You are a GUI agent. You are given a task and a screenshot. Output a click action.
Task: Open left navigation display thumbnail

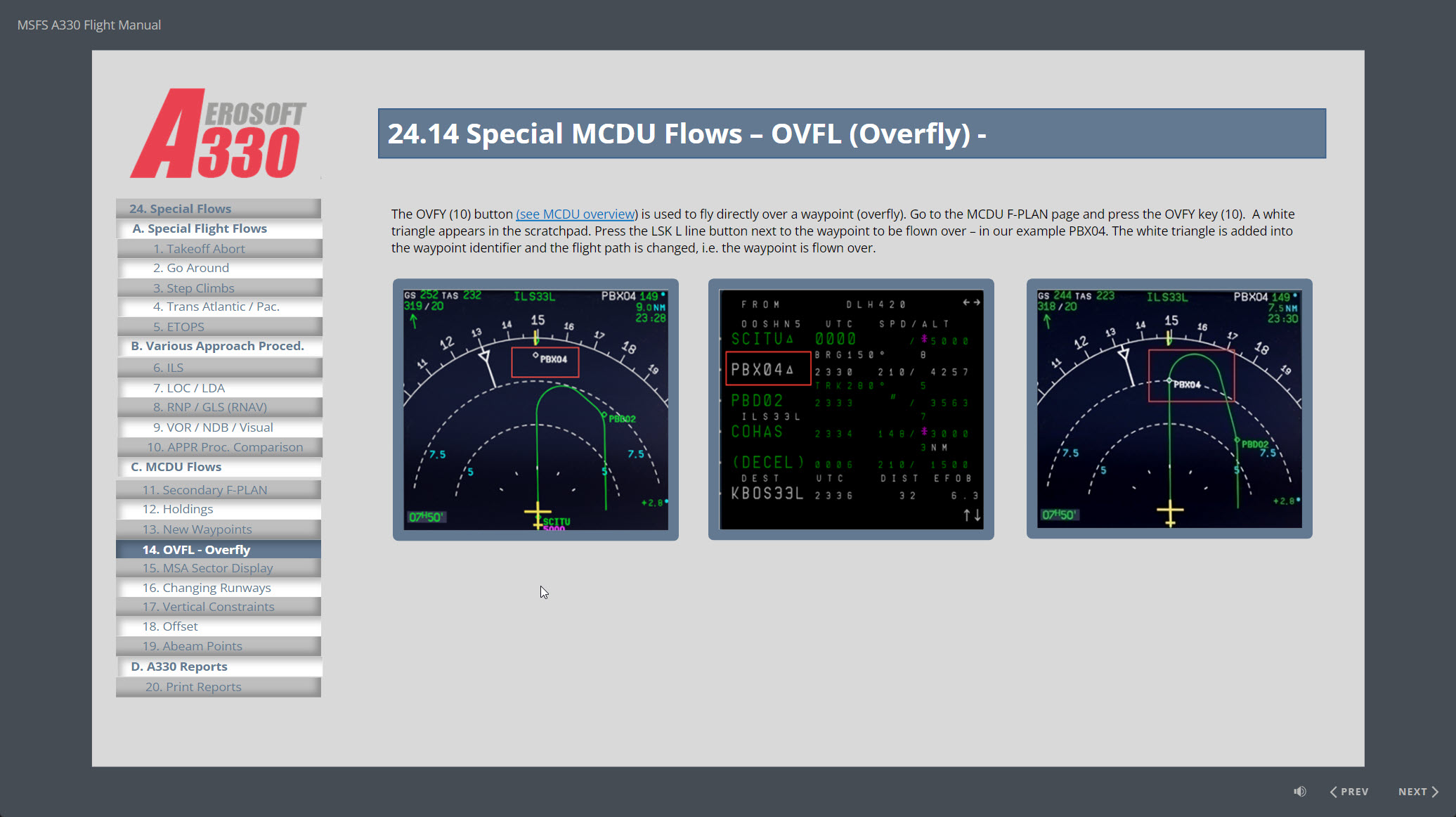pyautogui.click(x=535, y=409)
